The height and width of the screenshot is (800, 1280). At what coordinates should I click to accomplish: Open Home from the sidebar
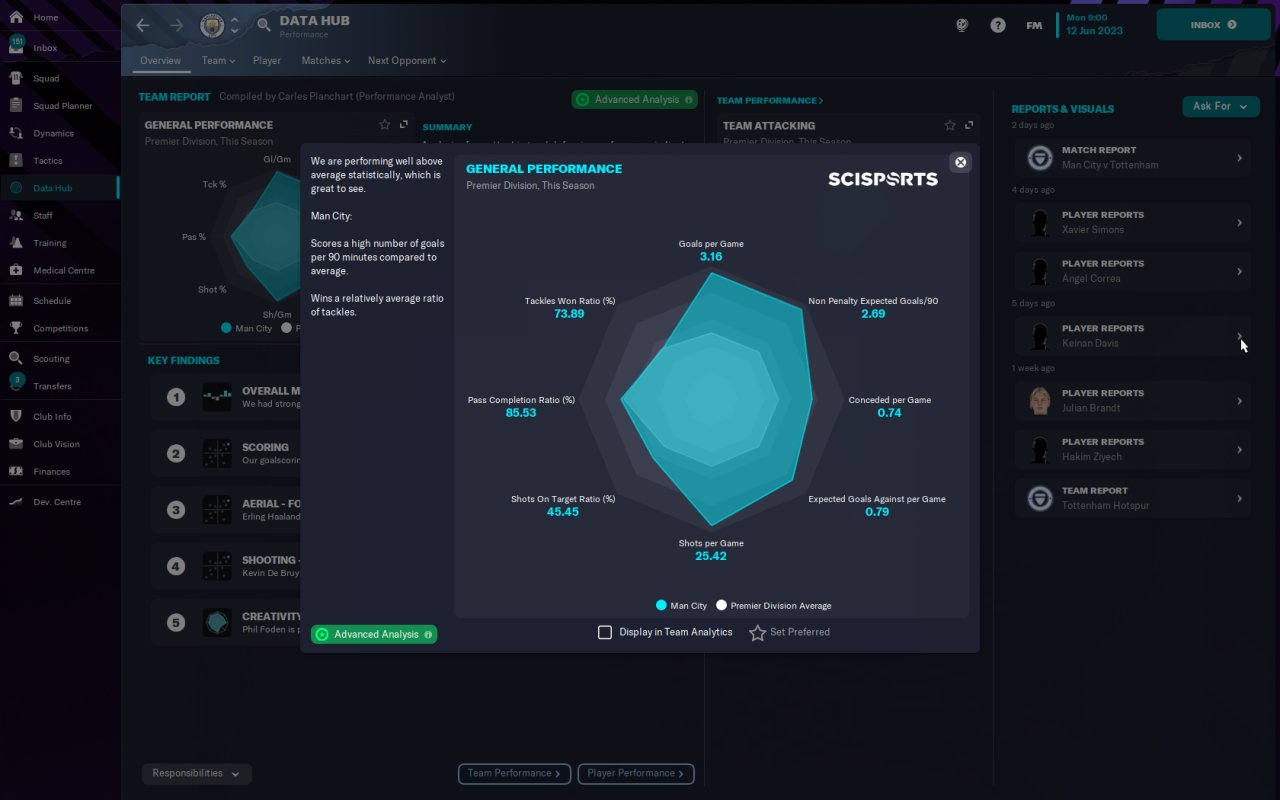[x=60, y=17]
